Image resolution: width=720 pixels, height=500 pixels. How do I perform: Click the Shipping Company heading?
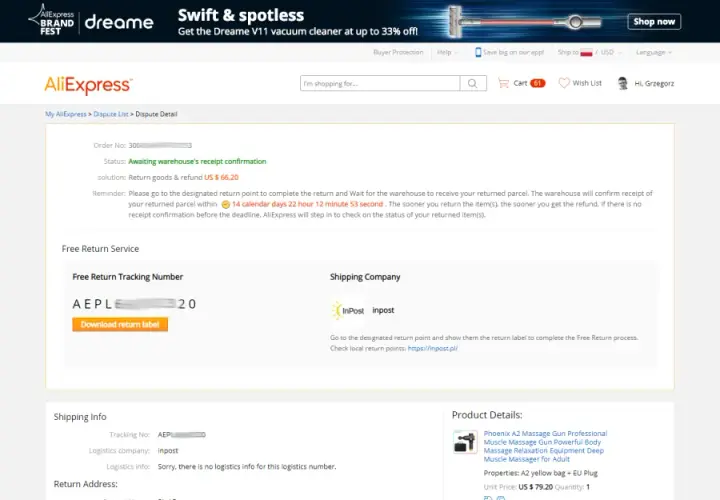pyautogui.click(x=365, y=277)
